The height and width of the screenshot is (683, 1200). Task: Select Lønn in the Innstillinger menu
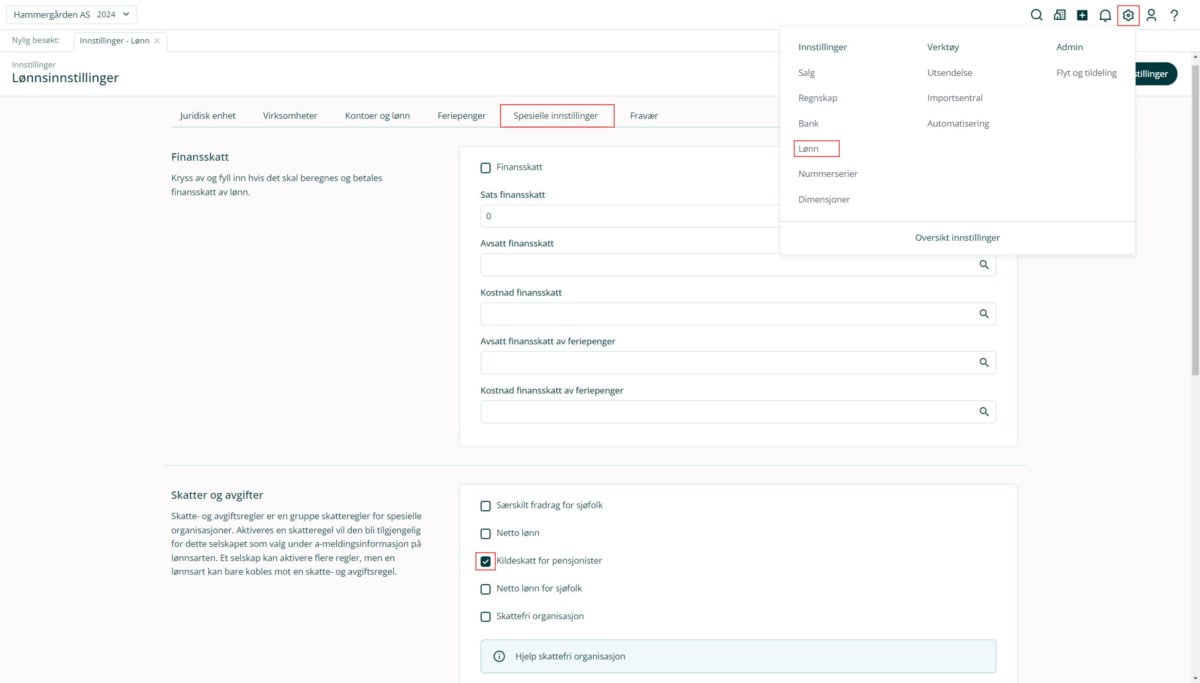[808, 148]
